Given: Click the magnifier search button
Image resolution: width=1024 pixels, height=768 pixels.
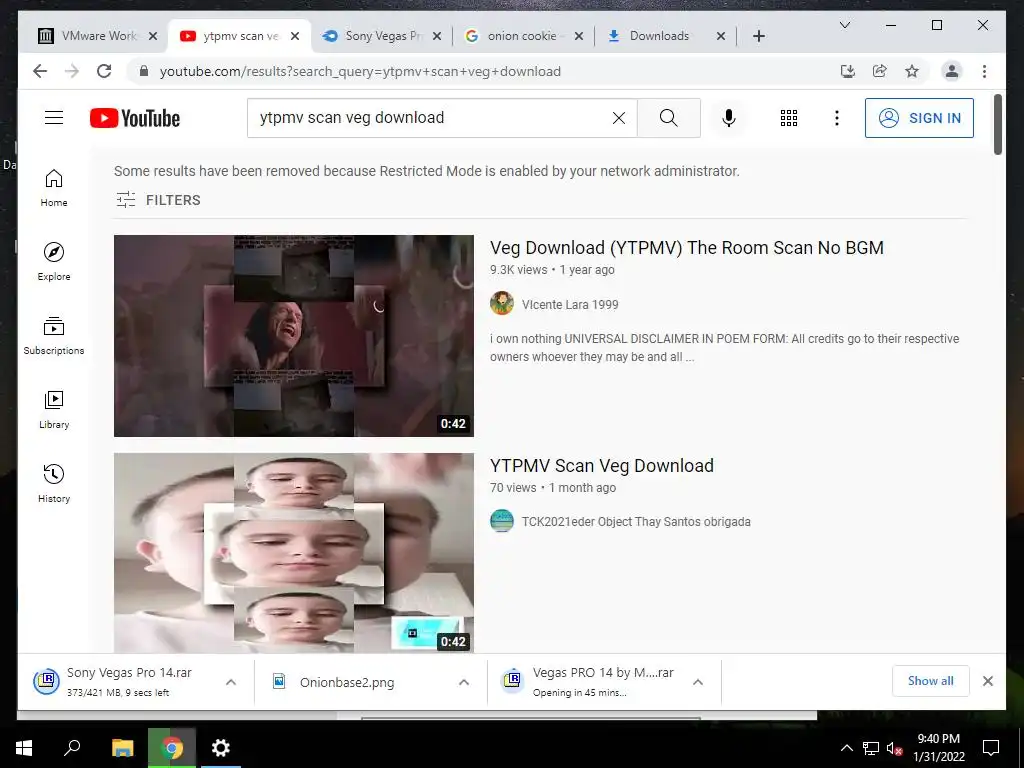Looking at the screenshot, I should [x=669, y=118].
